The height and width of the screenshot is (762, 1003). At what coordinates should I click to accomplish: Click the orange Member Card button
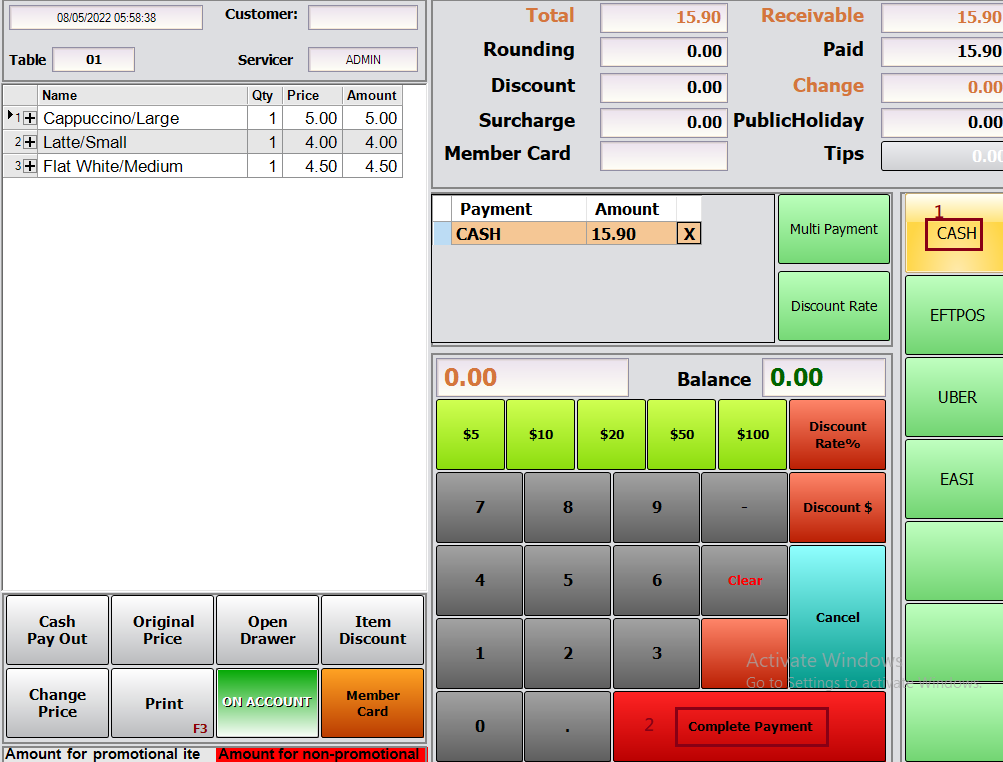pos(372,703)
